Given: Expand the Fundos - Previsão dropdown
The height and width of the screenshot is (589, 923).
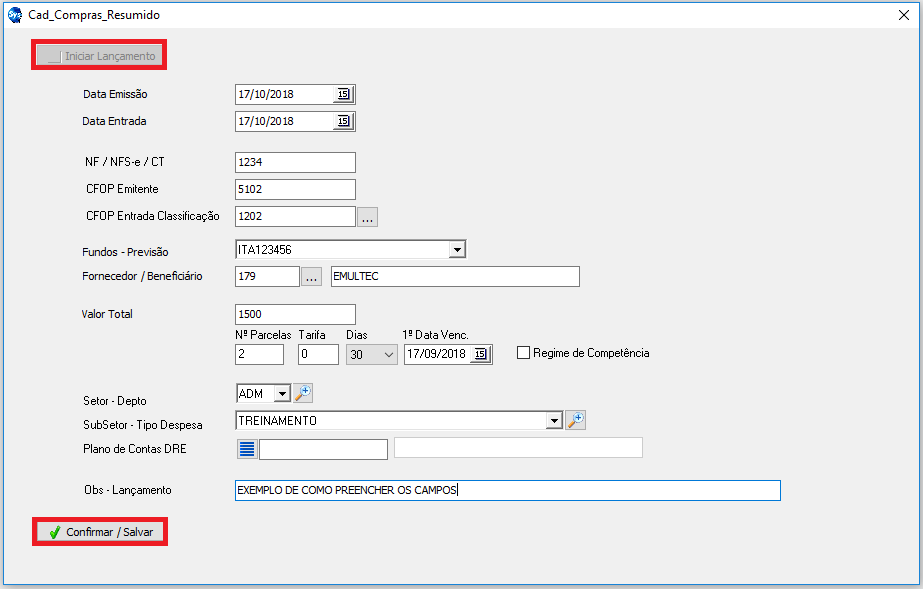Looking at the screenshot, I should click(457, 250).
